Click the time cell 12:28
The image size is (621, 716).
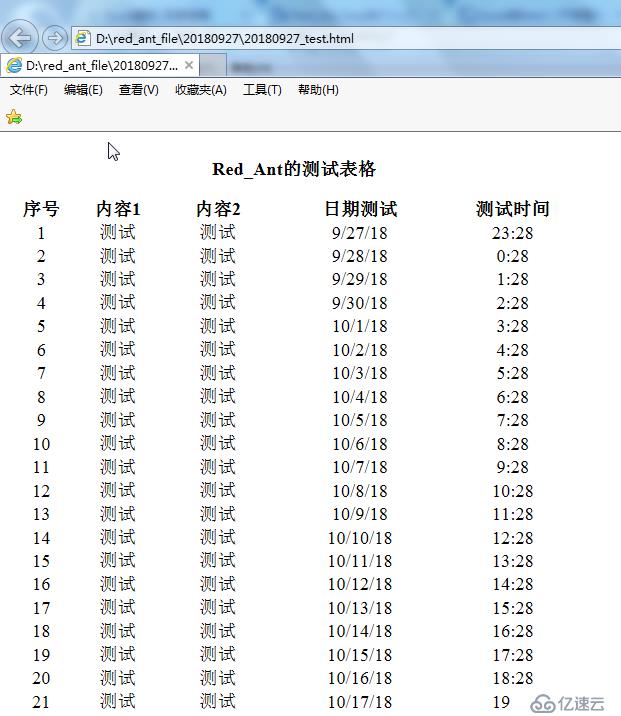click(512, 538)
